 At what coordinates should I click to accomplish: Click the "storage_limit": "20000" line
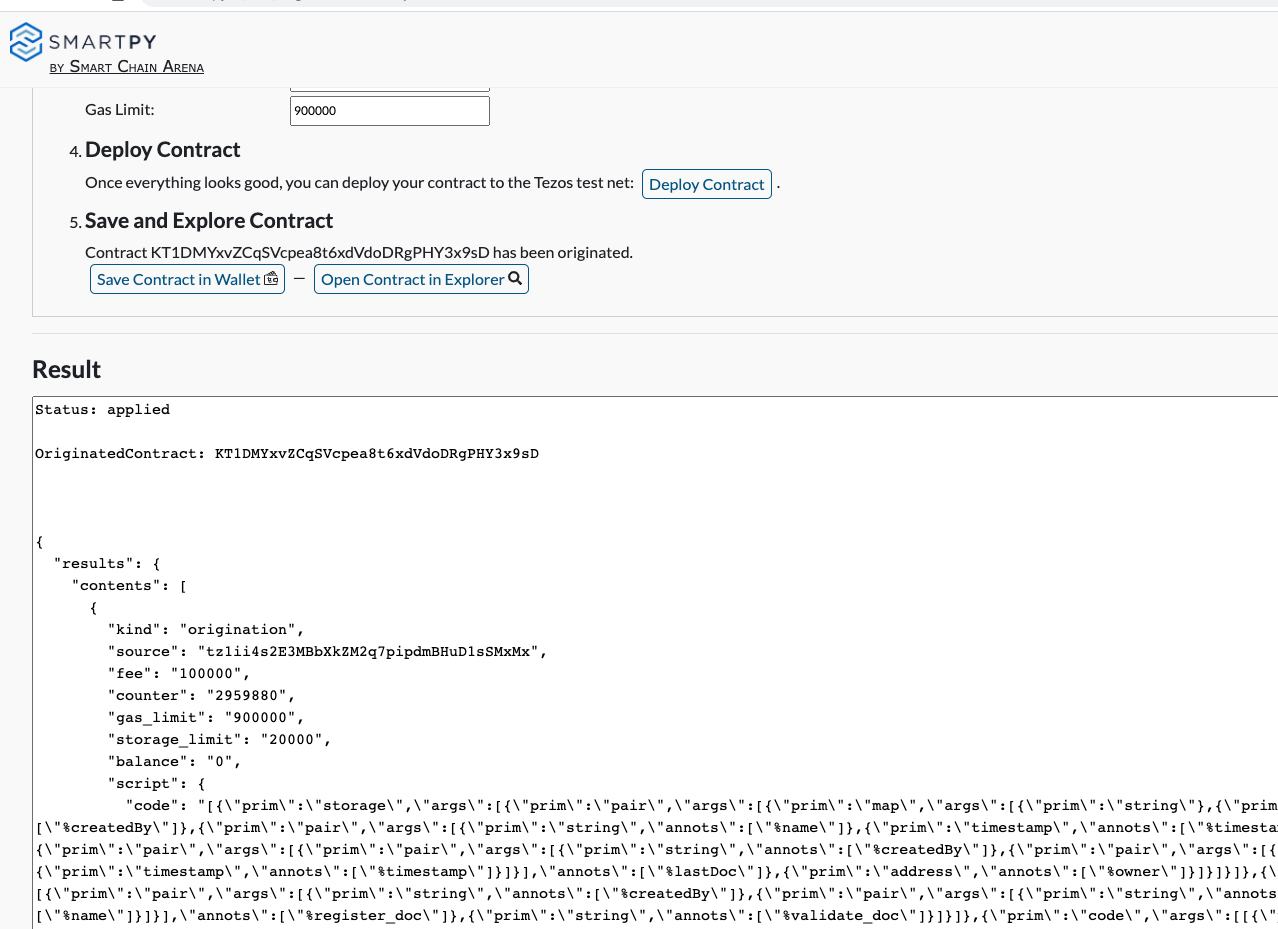pos(219,740)
